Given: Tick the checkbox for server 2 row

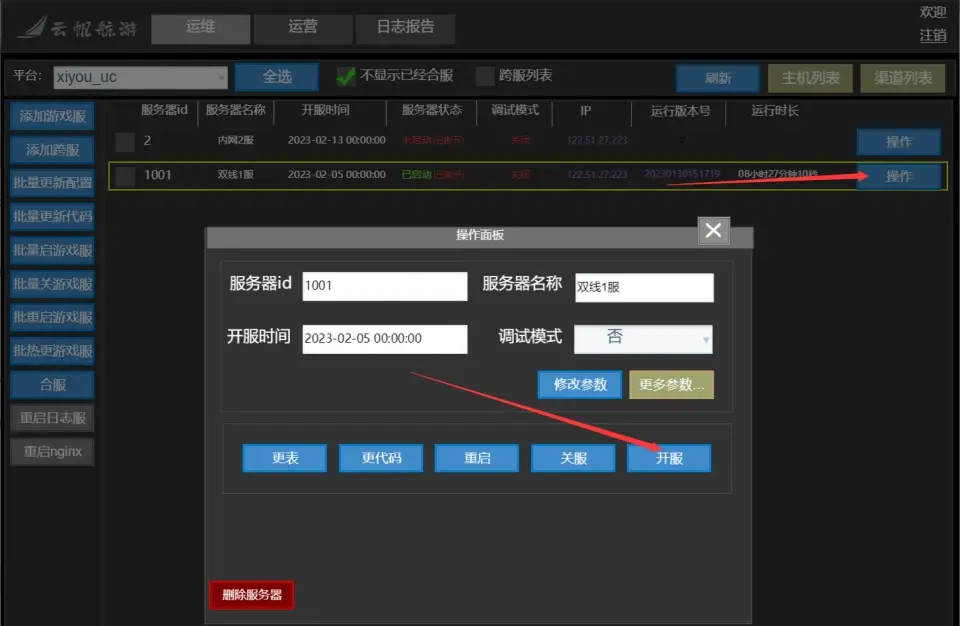Looking at the screenshot, I should coord(125,141).
